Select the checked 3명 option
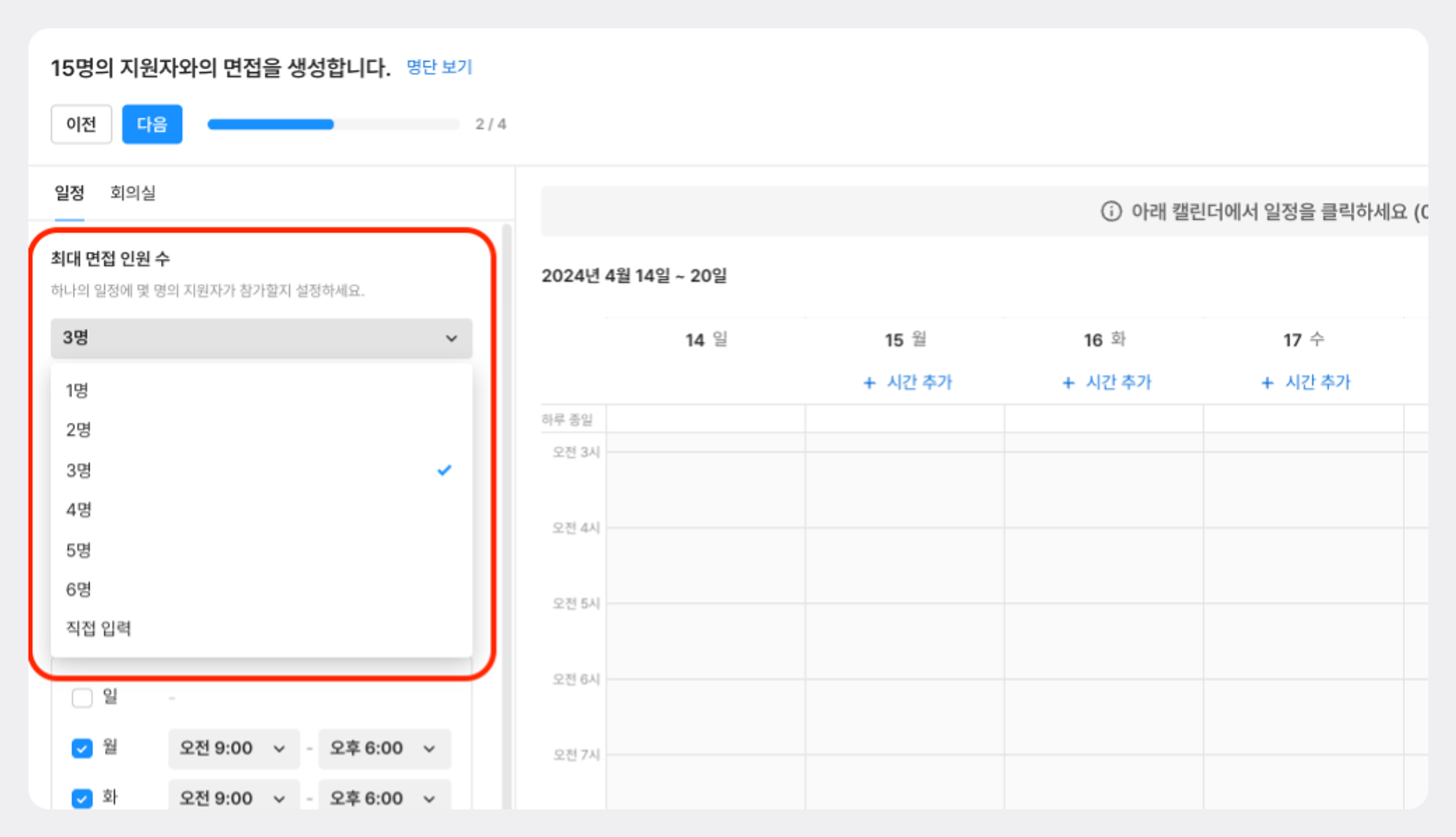Image resolution: width=1456 pixels, height=837 pixels. coord(261,470)
